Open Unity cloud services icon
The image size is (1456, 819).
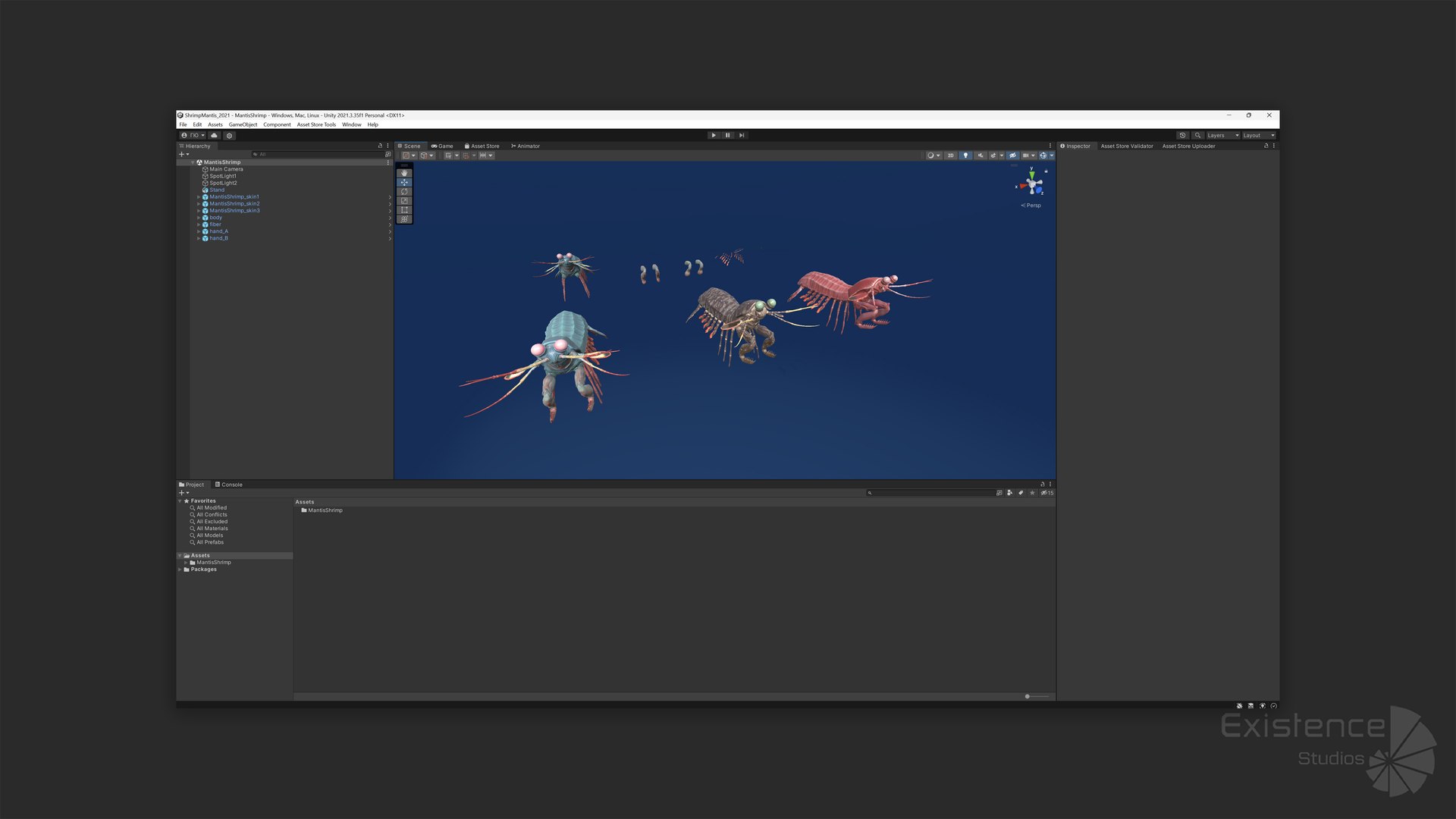tap(215, 136)
